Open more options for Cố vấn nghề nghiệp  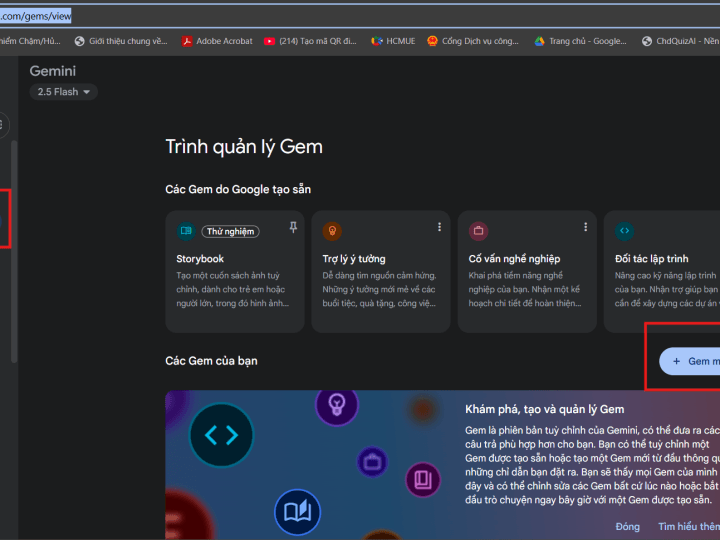pyautogui.click(x=585, y=227)
